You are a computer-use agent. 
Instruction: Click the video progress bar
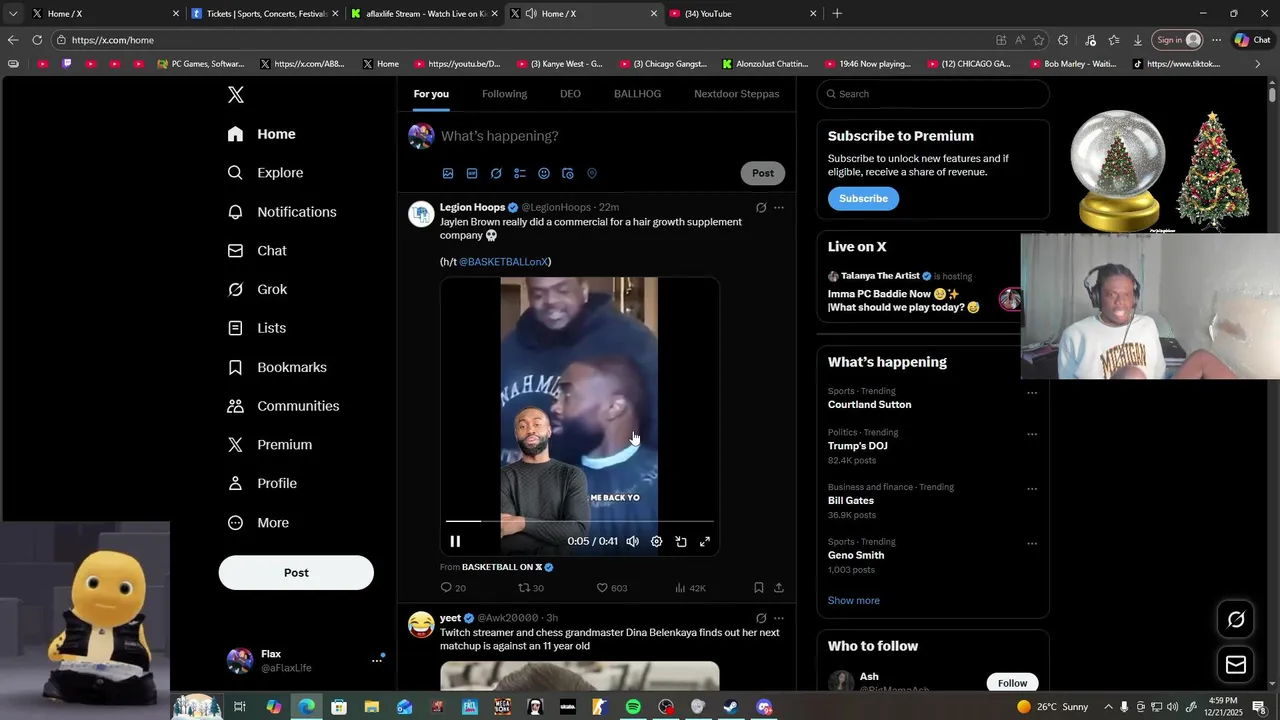click(580, 521)
